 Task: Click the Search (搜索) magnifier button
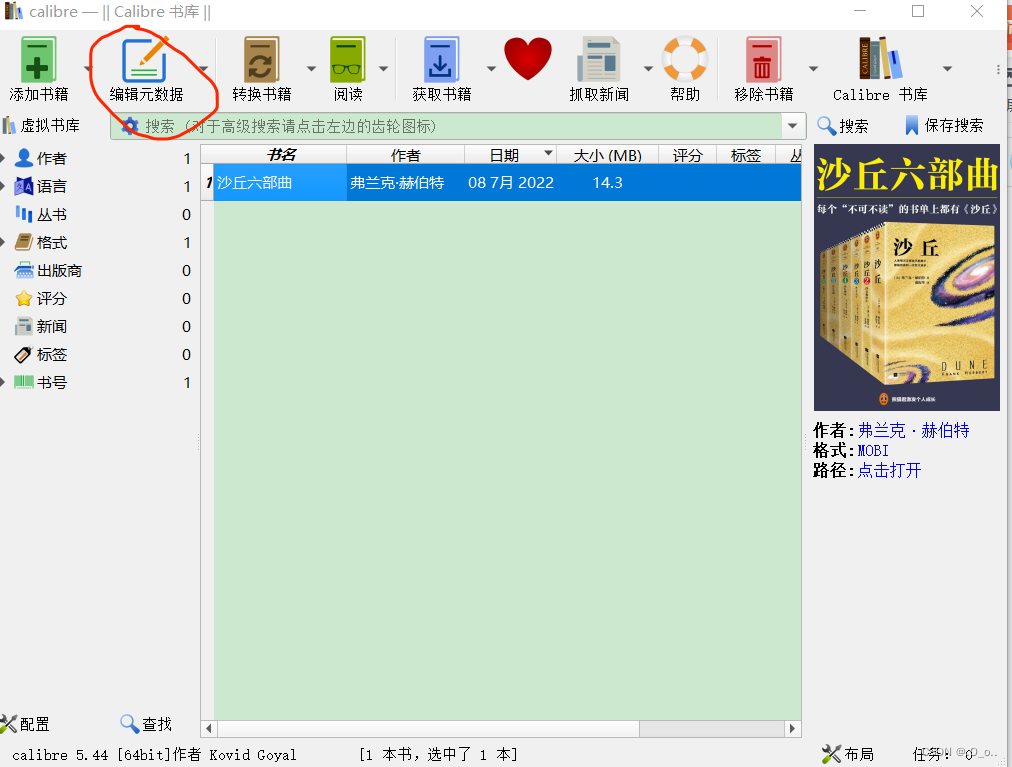tap(843, 126)
